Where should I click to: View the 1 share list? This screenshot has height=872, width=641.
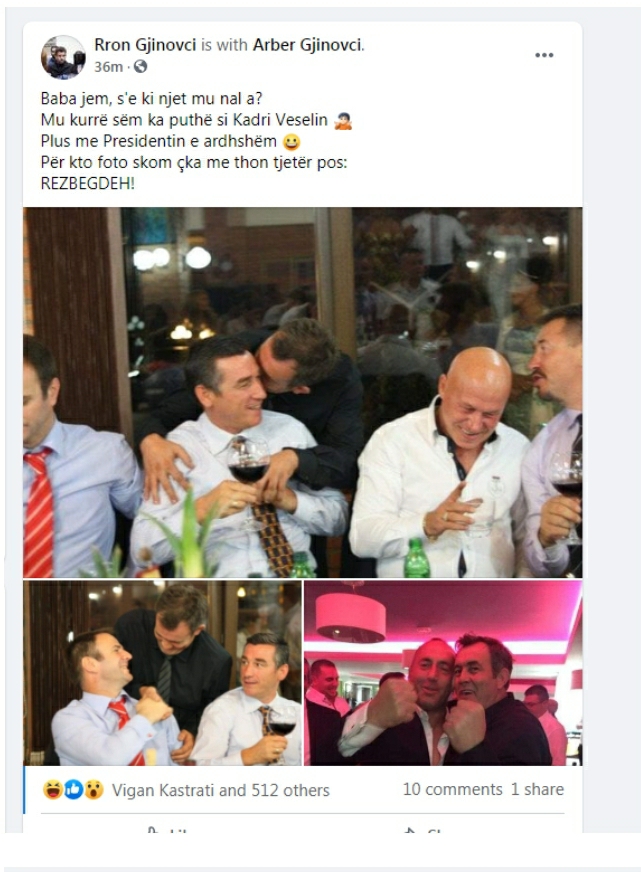[537, 789]
